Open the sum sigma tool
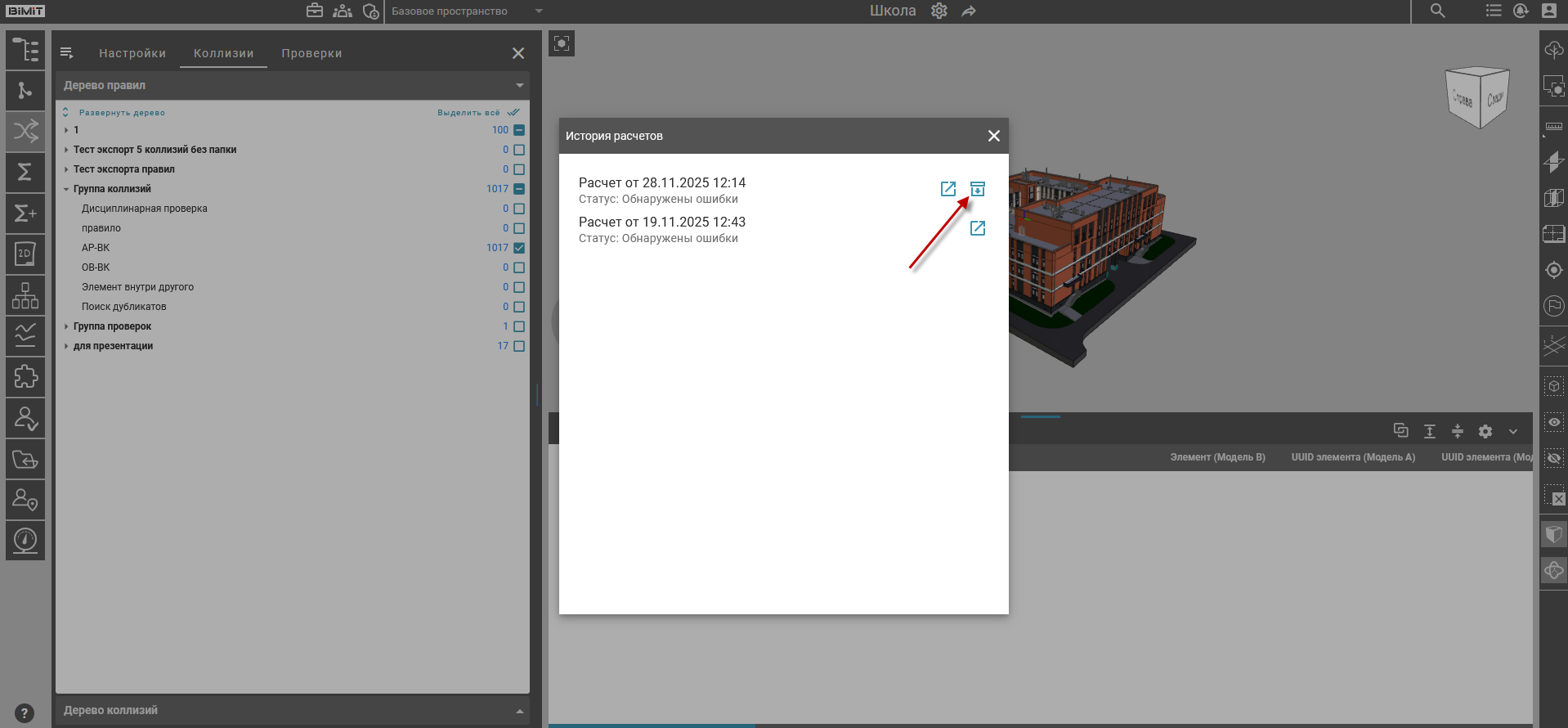The width and height of the screenshot is (1568, 728). tap(25, 172)
